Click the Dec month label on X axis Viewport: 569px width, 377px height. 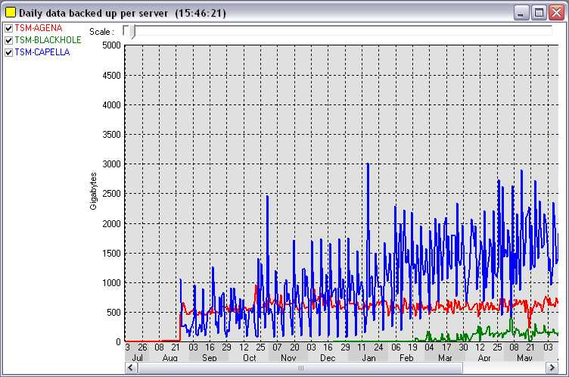(x=327, y=357)
